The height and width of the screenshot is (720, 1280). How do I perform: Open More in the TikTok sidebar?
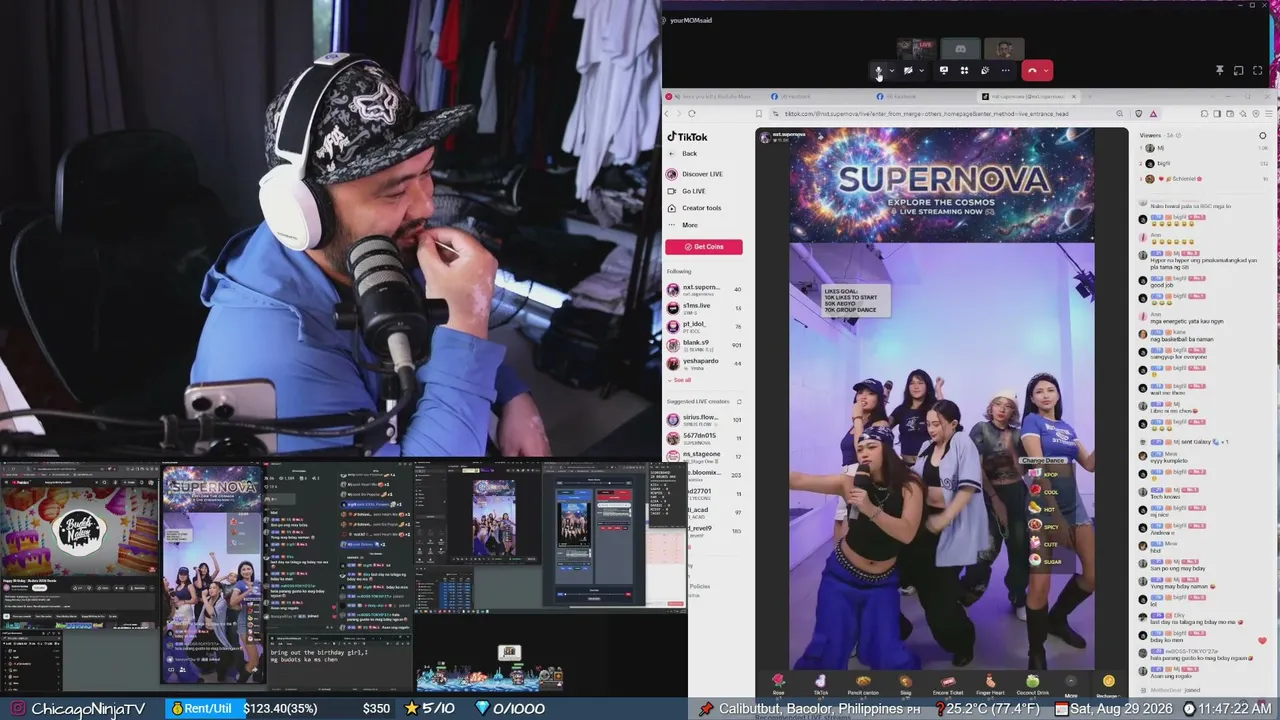[x=683, y=225]
